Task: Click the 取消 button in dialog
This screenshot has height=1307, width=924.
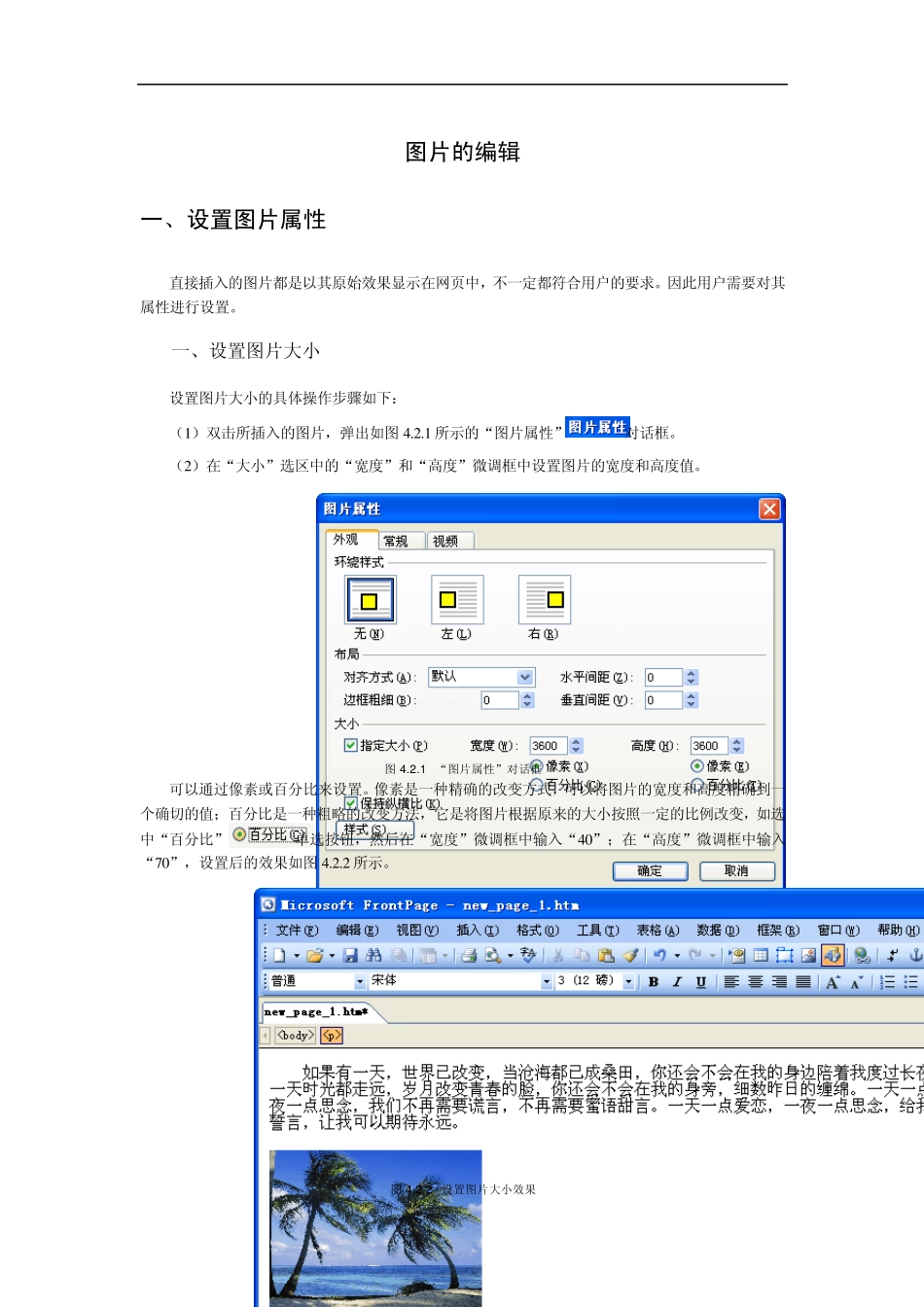Action: (x=736, y=871)
